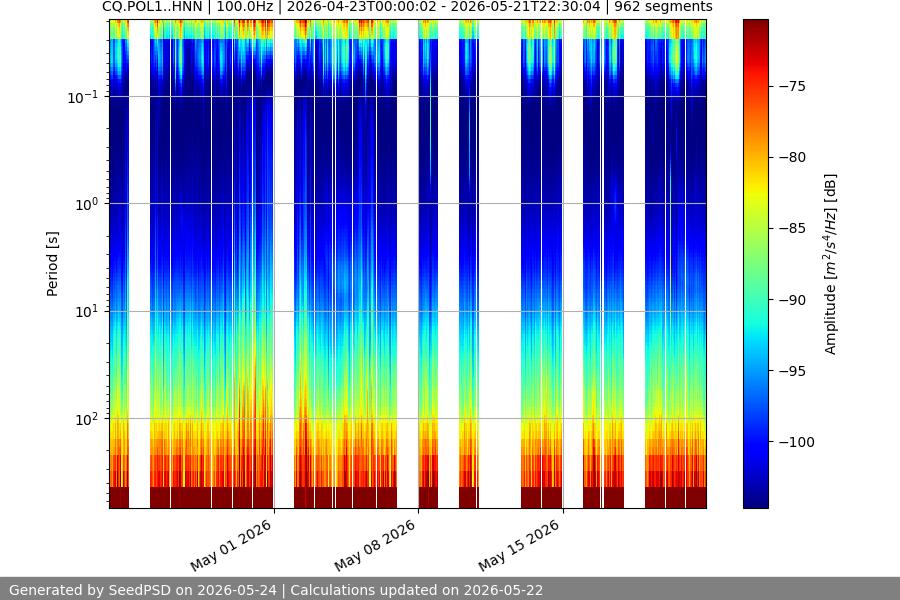Click the 10⁰ period tick label

pos(86,204)
